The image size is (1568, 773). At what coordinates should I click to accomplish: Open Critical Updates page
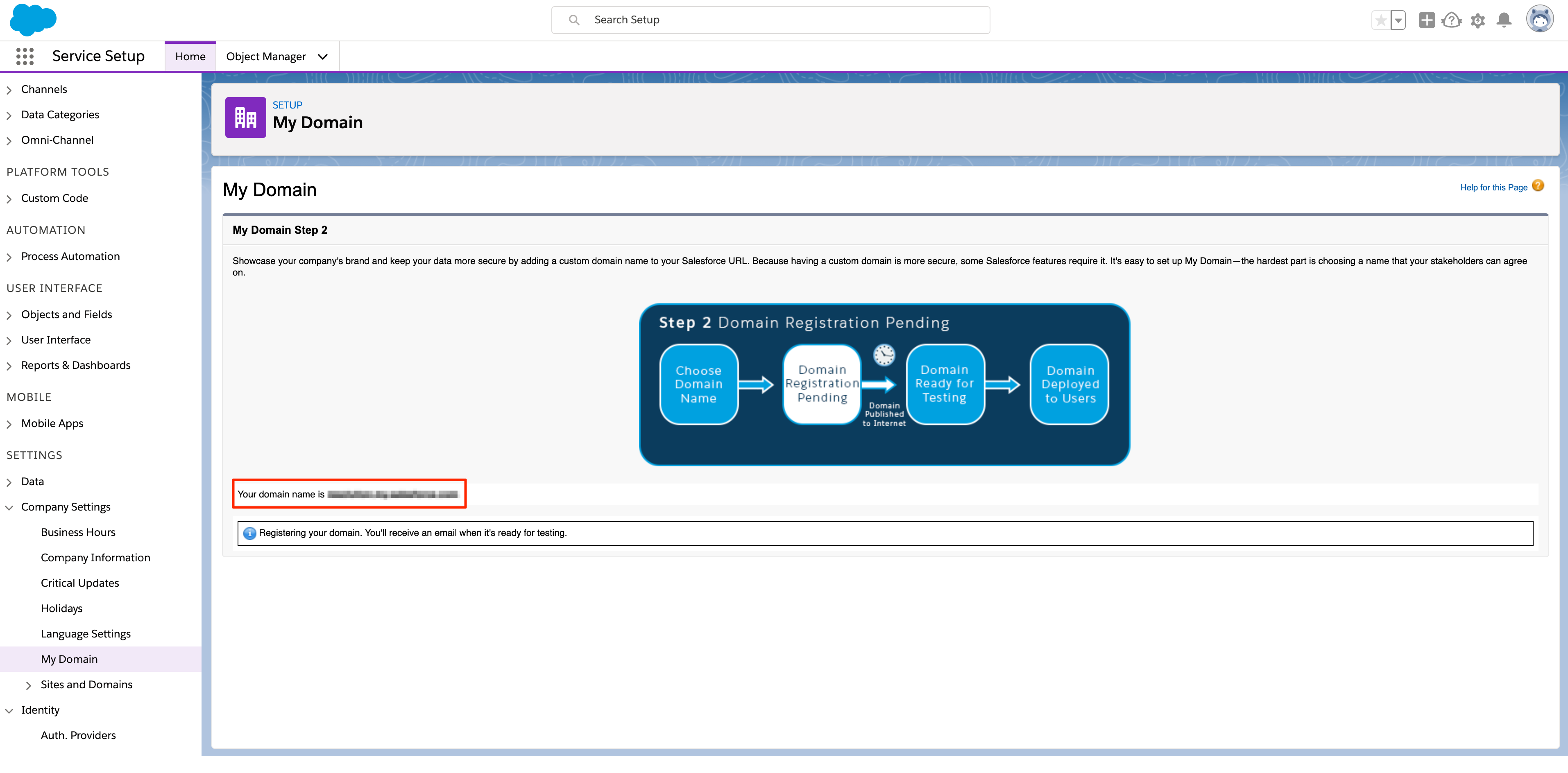(80, 583)
